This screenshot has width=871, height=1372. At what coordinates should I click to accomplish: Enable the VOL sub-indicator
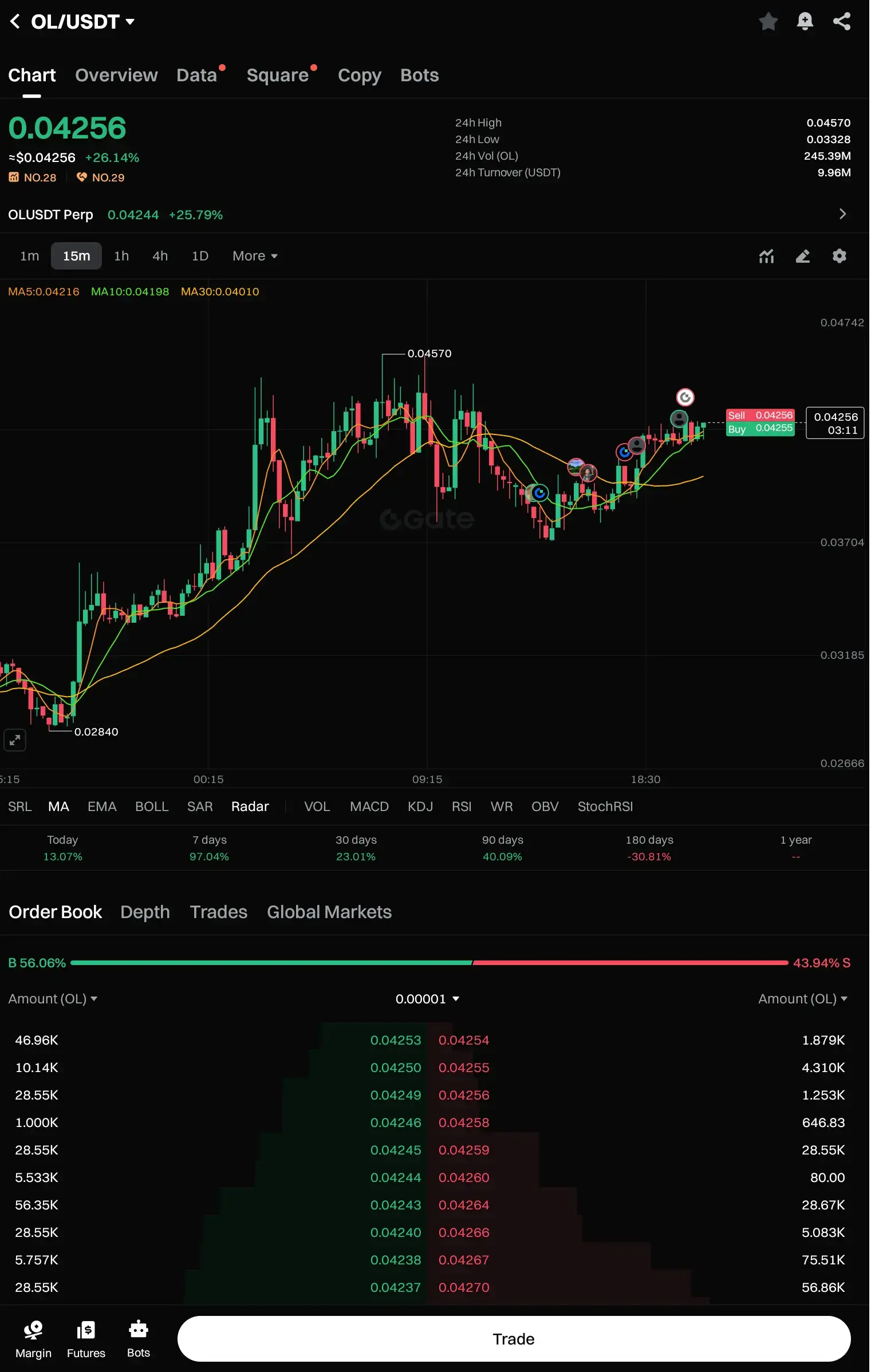point(317,806)
